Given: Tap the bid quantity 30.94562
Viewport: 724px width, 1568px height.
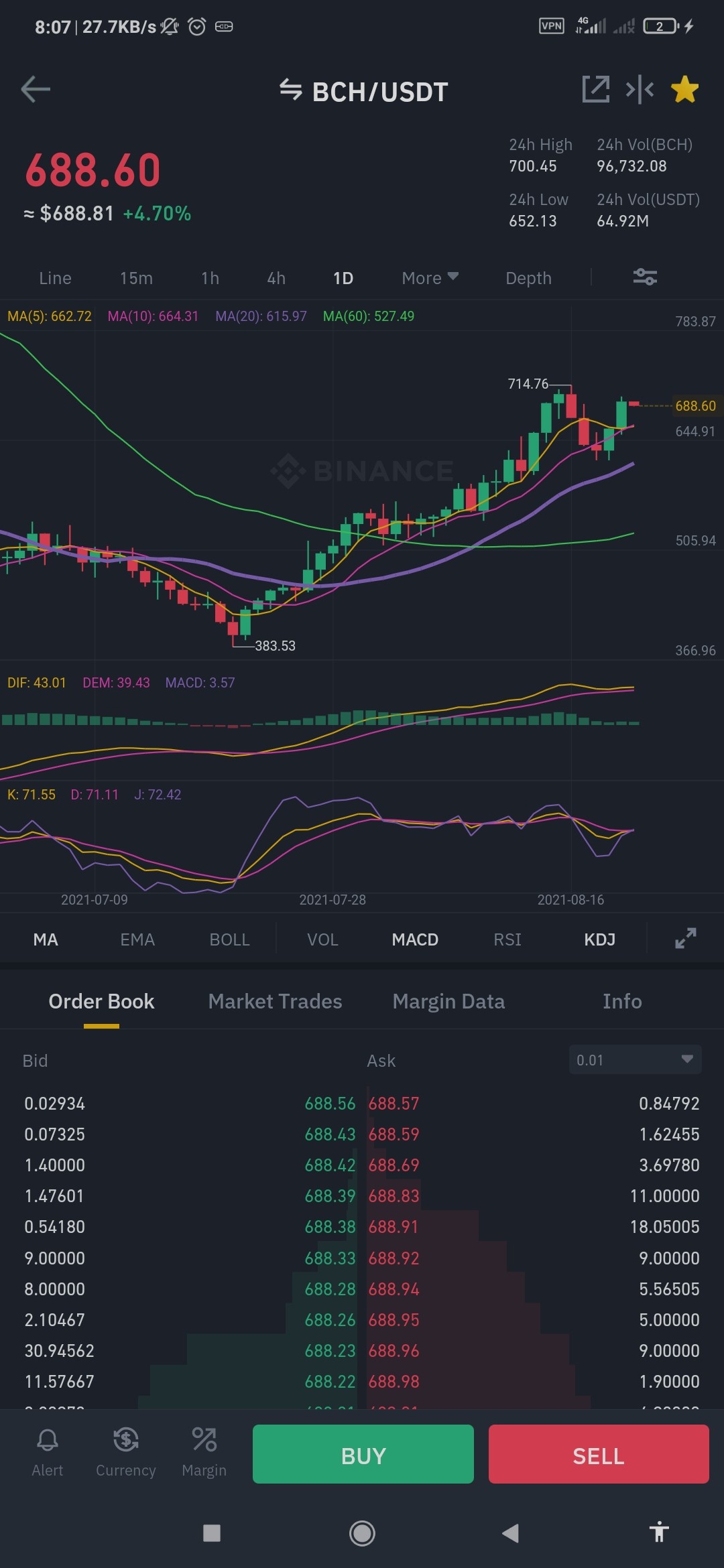Looking at the screenshot, I should tap(59, 1351).
